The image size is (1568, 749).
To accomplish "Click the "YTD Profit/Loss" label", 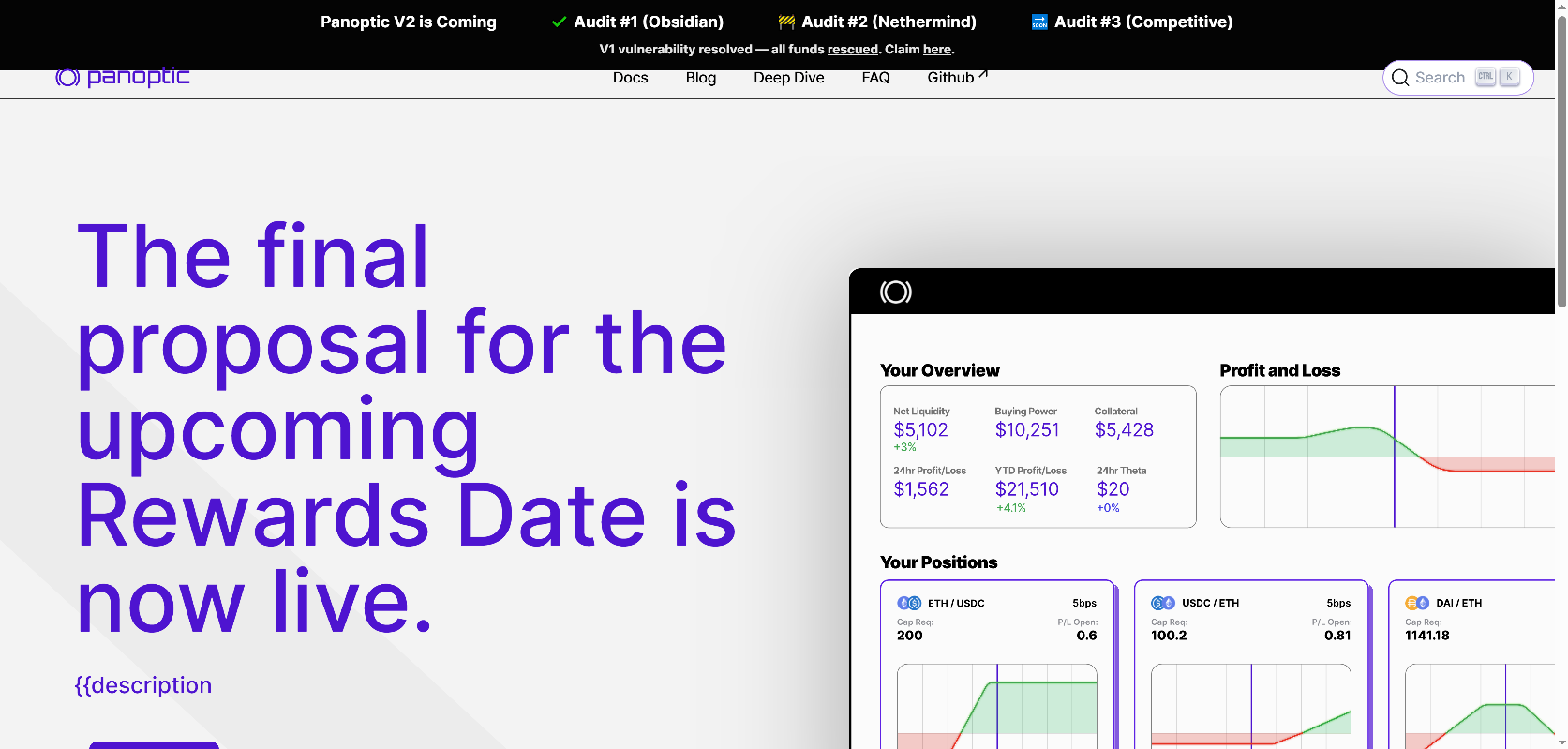I will (1031, 471).
